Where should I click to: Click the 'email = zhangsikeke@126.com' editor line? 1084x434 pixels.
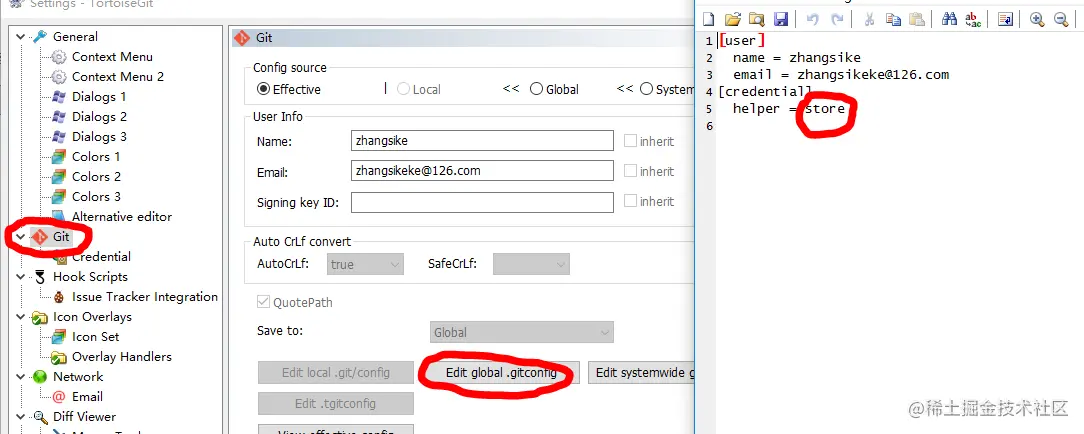click(841, 75)
